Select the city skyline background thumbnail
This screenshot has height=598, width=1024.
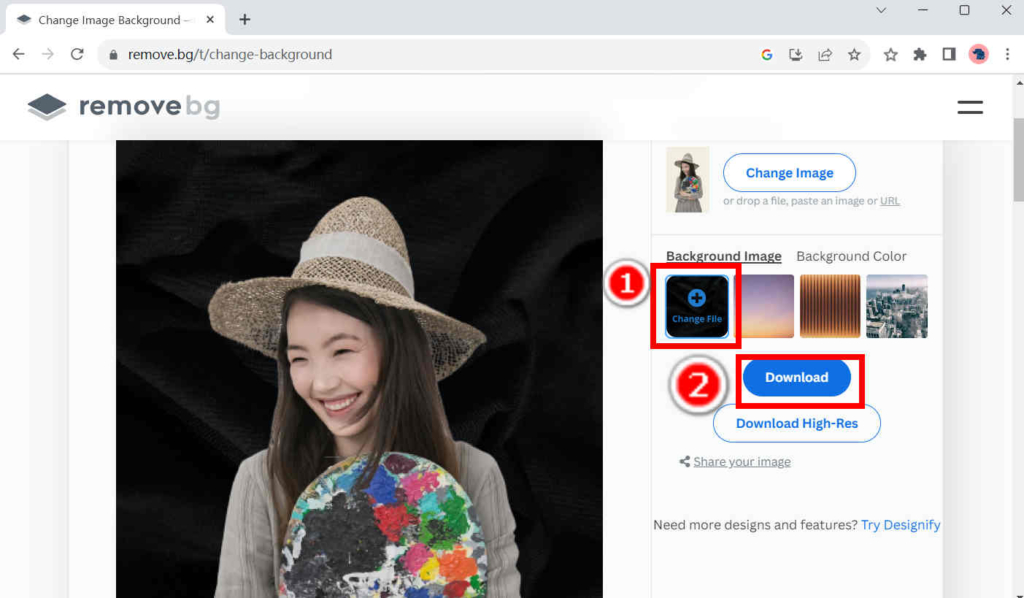896,306
